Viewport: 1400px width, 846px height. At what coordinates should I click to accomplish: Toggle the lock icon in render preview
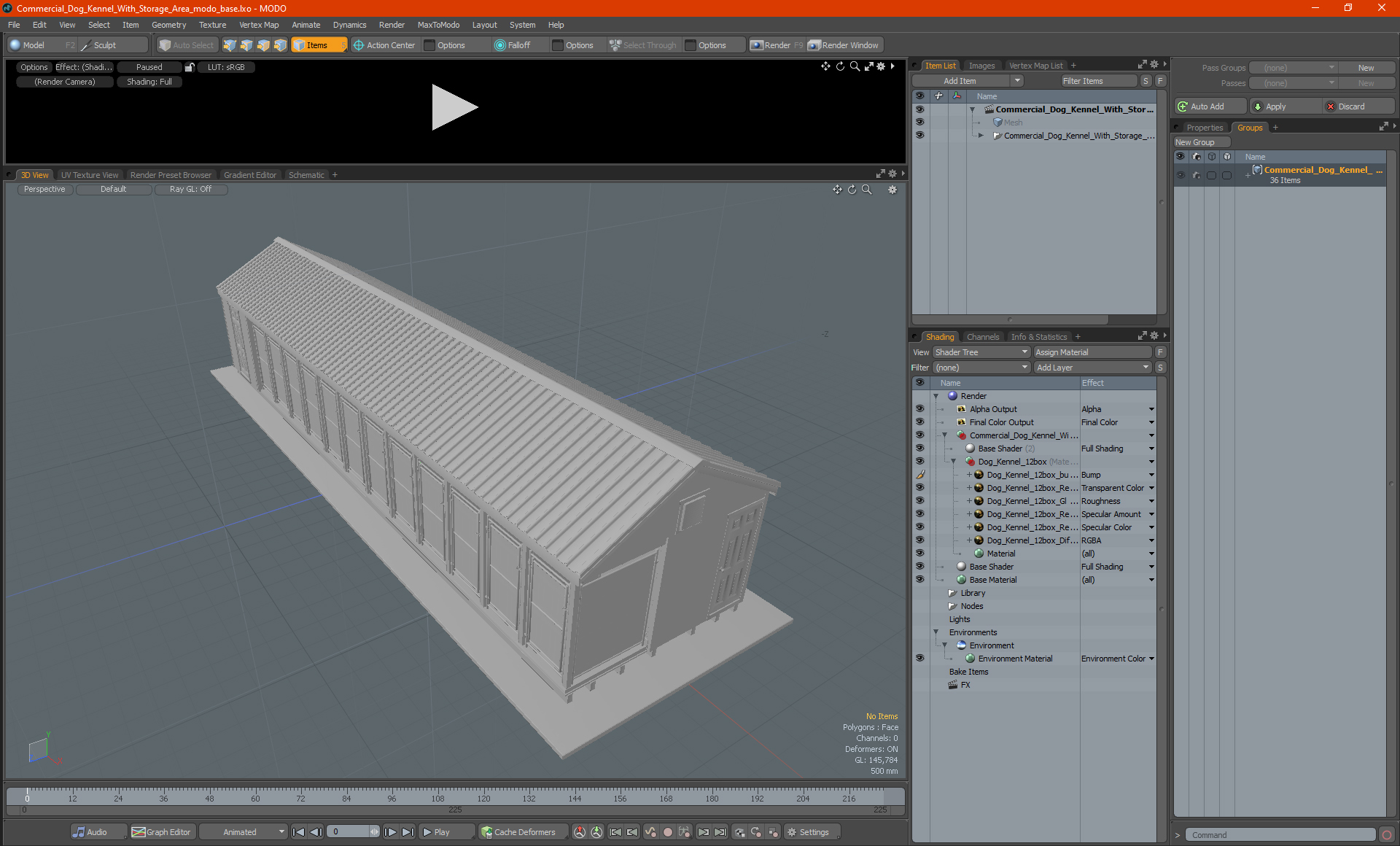coord(190,67)
